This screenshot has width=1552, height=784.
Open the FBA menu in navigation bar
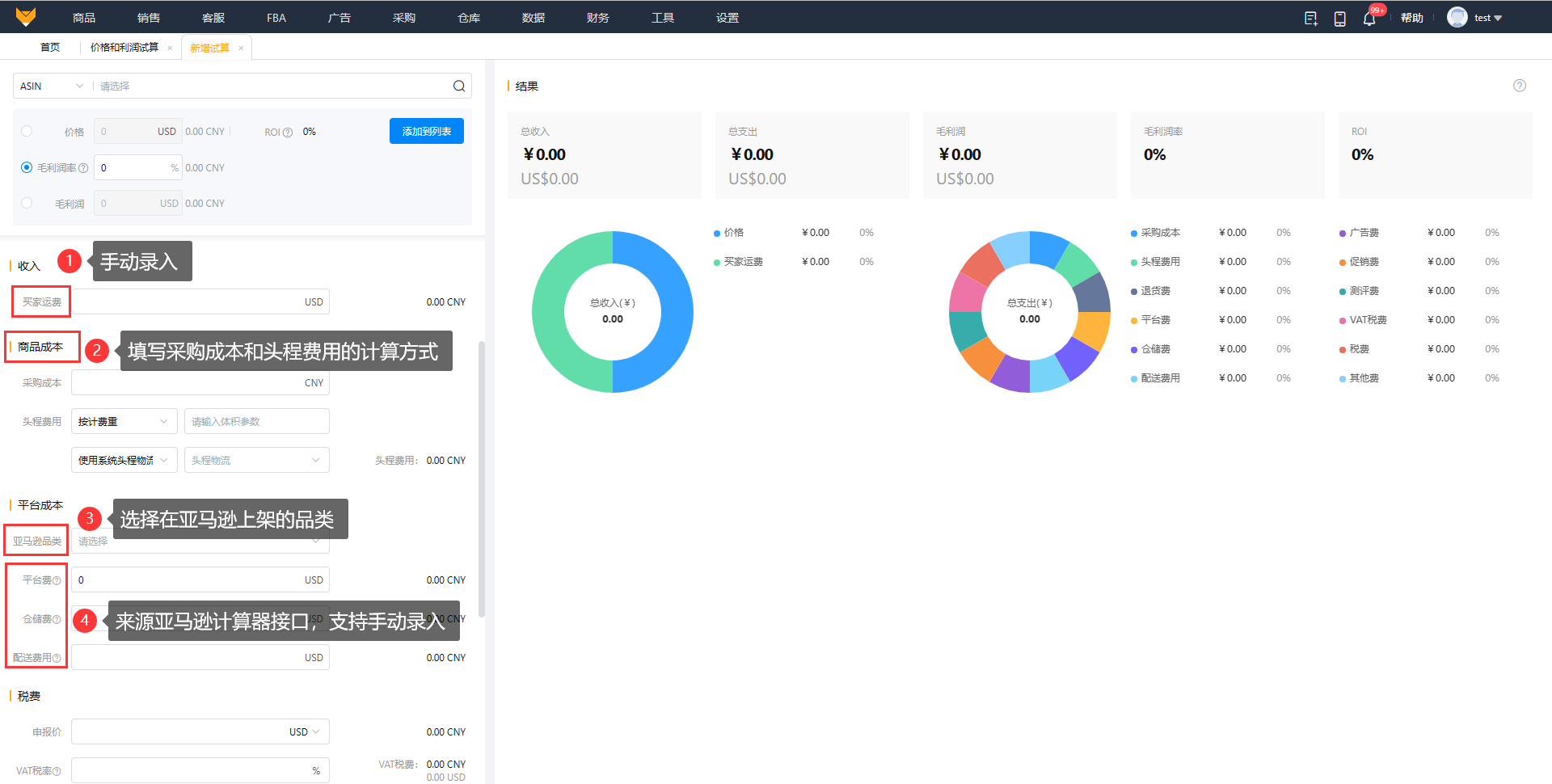point(276,18)
